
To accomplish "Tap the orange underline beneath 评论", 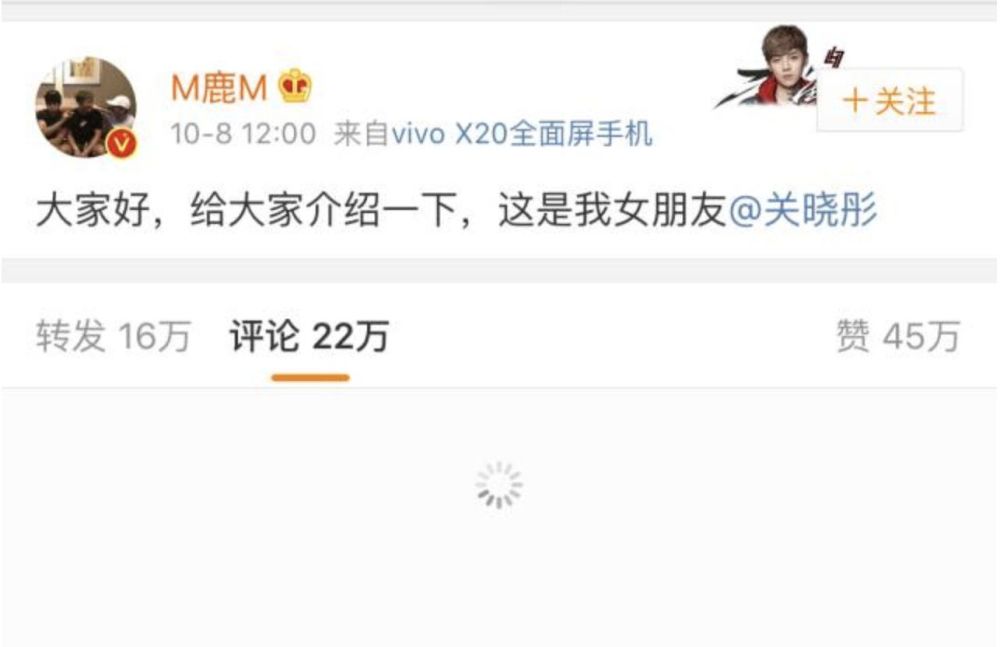I will (311, 378).
